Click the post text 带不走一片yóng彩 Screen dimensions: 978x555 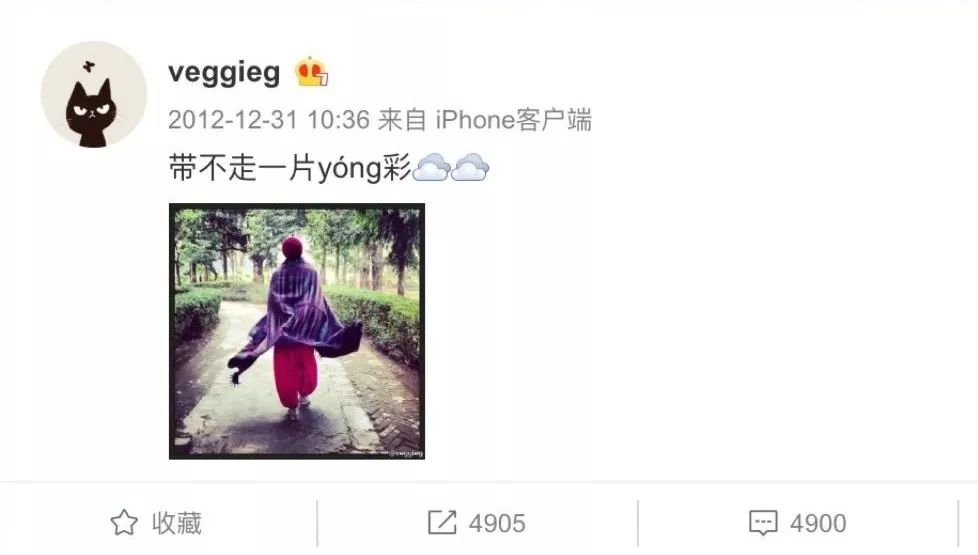coord(290,168)
